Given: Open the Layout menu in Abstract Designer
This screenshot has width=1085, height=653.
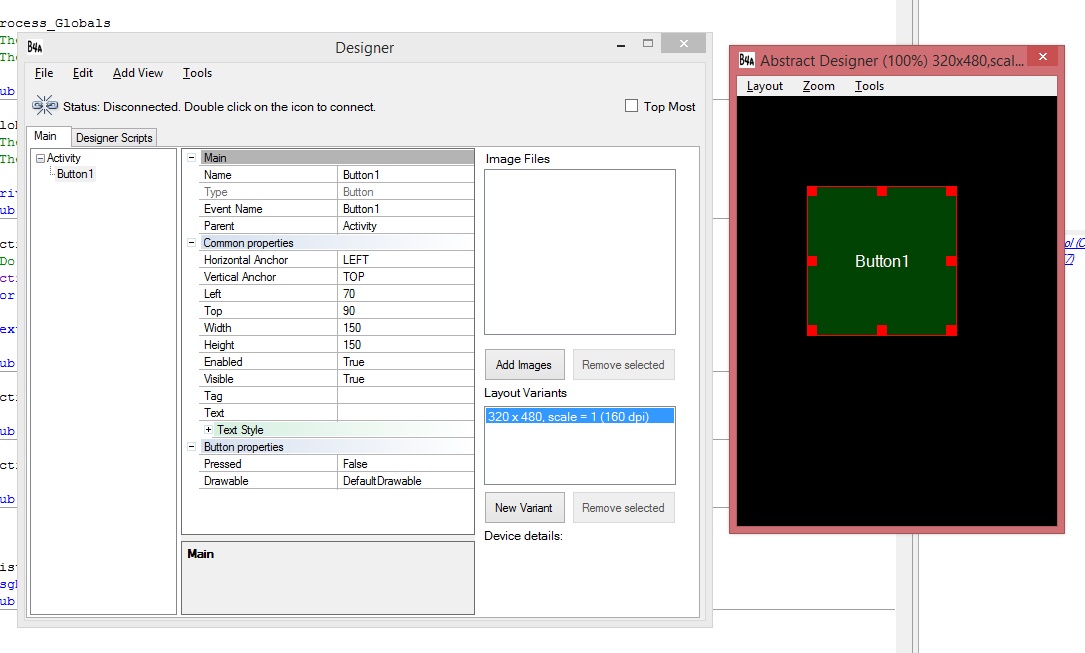Looking at the screenshot, I should 765,86.
